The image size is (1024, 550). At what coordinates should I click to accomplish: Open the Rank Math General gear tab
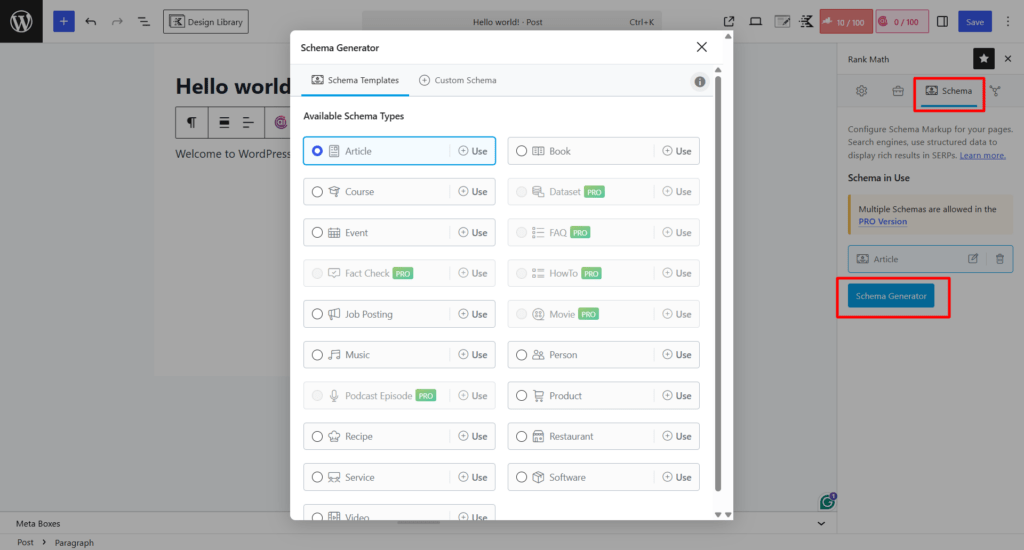click(861, 91)
